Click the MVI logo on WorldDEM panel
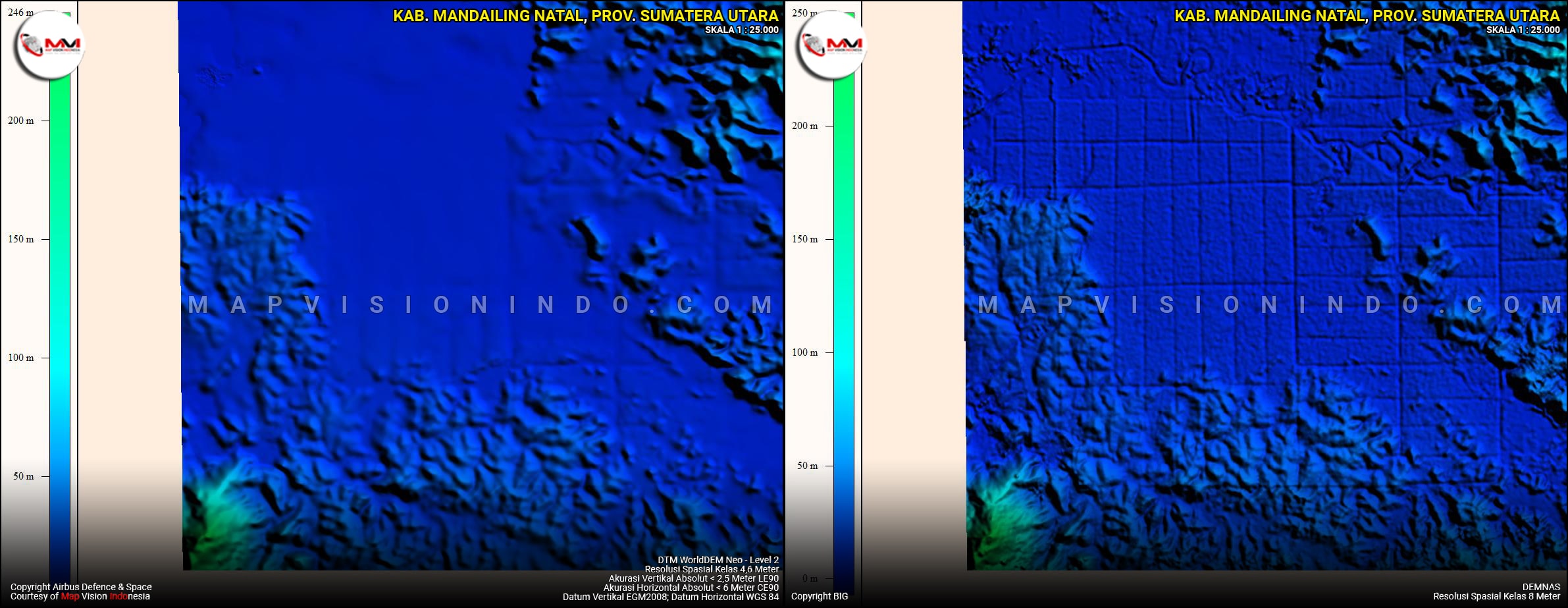The height and width of the screenshot is (608, 1568). pos(50,45)
